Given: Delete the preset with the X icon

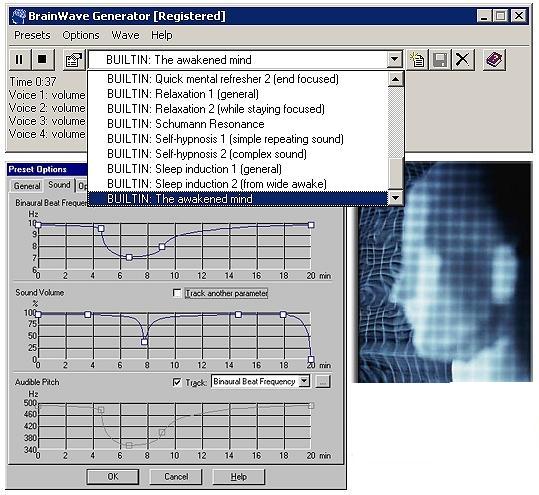Looking at the screenshot, I should coord(463,60).
